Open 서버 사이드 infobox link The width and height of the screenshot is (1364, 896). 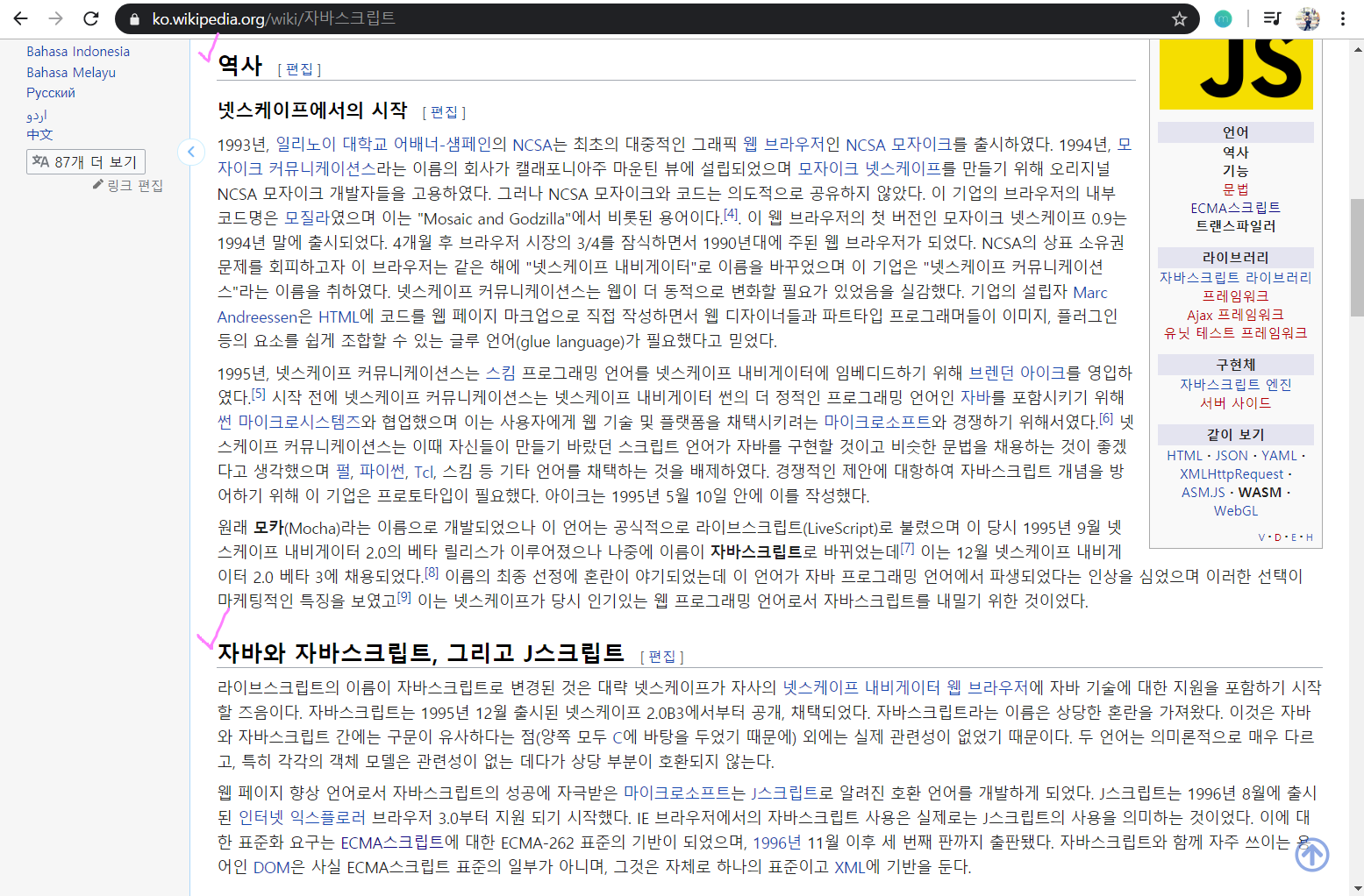point(1235,402)
